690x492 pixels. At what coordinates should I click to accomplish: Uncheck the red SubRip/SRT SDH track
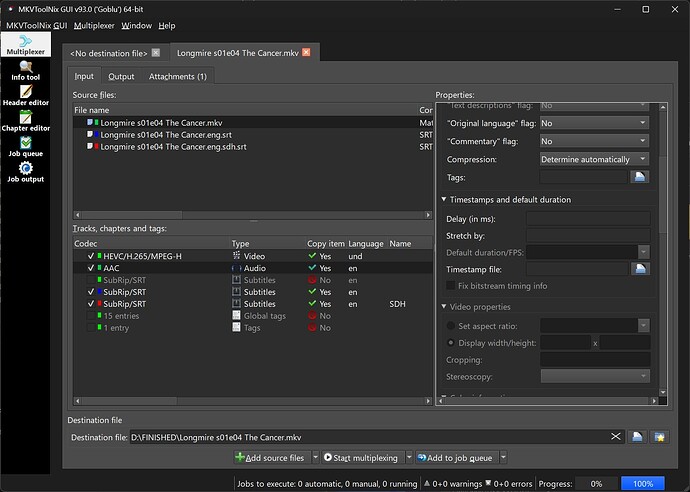pyautogui.click(x=91, y=304)
